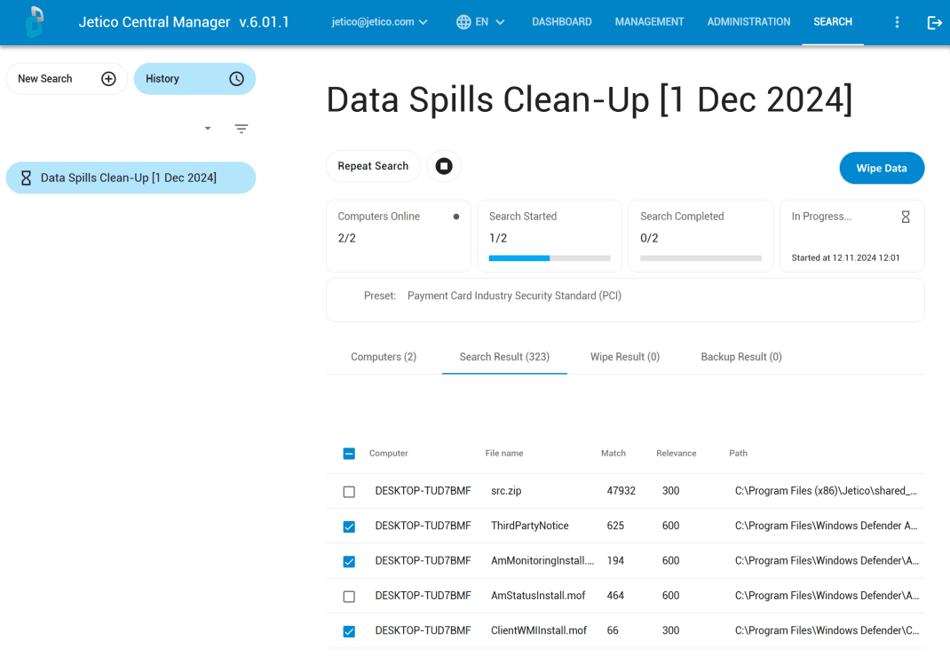Open the three-dot more options menu
950x657 pixels.
coord(897,22)
